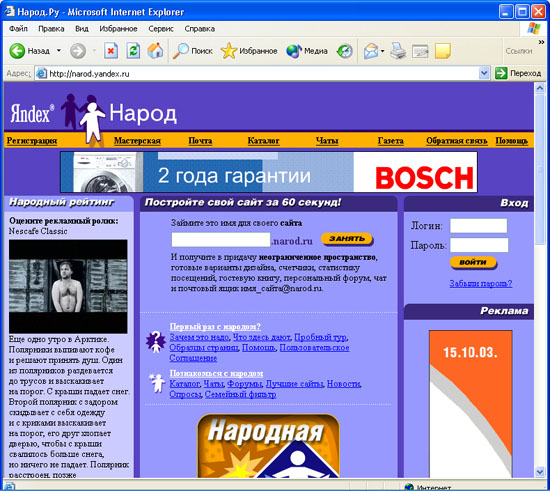Image resolution: width=550 pixels, height=491 pixels.
Task: Open the Лучшие сайты link
Action: (x=294, y=384)
